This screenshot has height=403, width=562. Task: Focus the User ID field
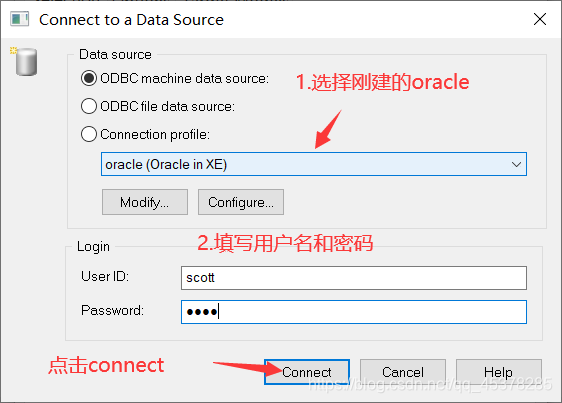coord(354,278)
